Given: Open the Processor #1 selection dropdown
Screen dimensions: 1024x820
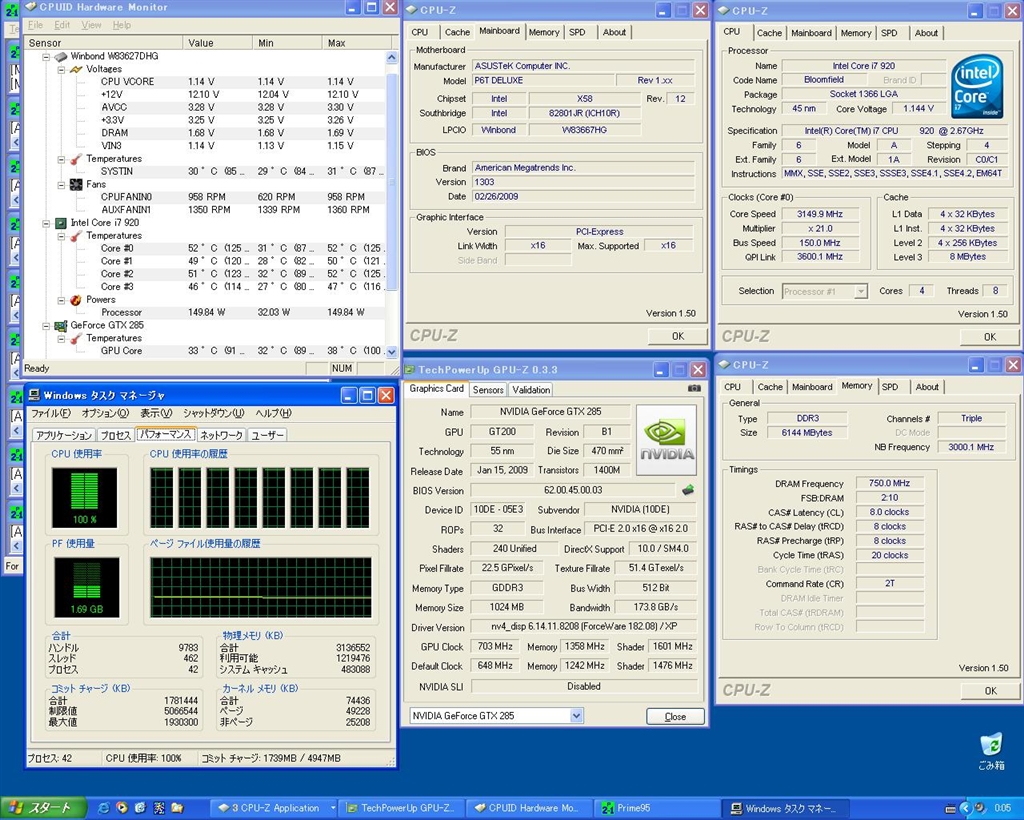Looking at the screenshot, I should 860,291.
